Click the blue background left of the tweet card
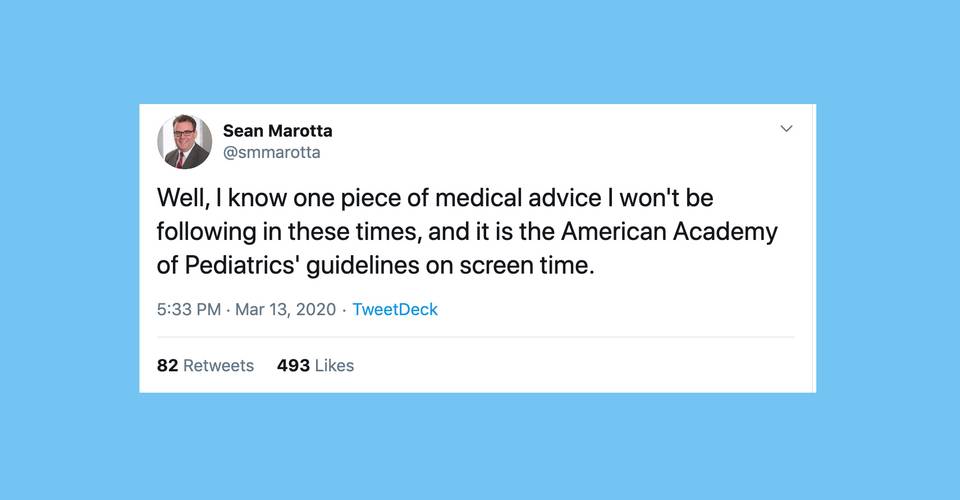The image size is (960, 500). 70,250
